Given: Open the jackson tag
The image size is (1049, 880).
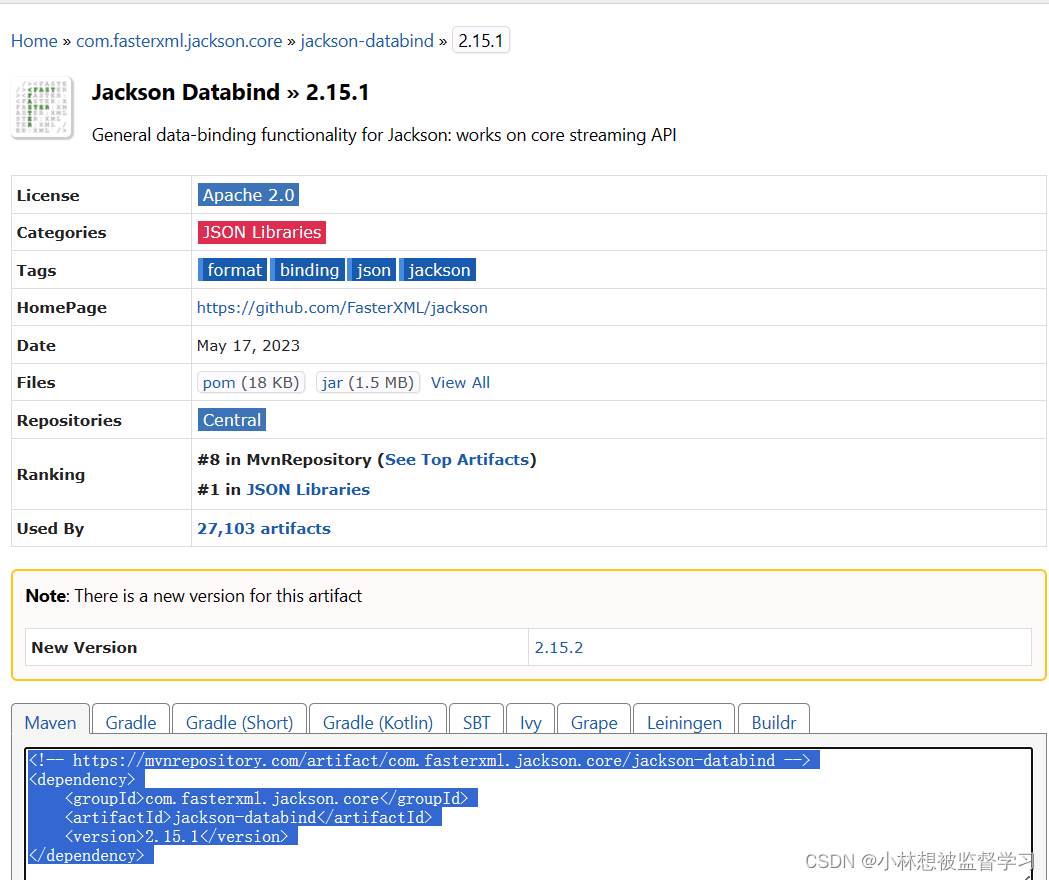Looking at the screenshot, I should click(x=437, y=269).
